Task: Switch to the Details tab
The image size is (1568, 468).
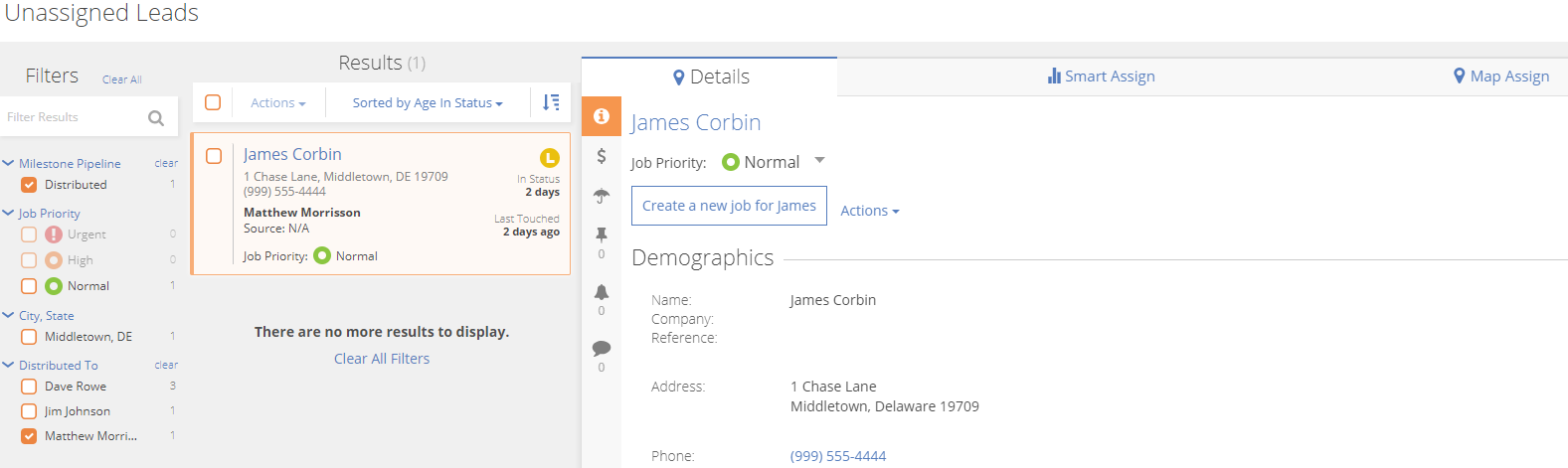Action: point(710,77)
